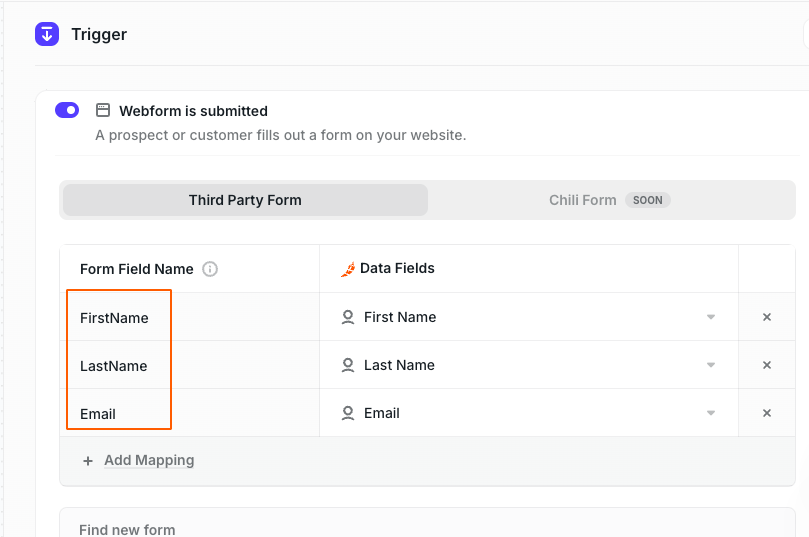This screenshot has width=809, height=537.
Task: Remove the FirstName mapping row
Action: pos(767,317)
